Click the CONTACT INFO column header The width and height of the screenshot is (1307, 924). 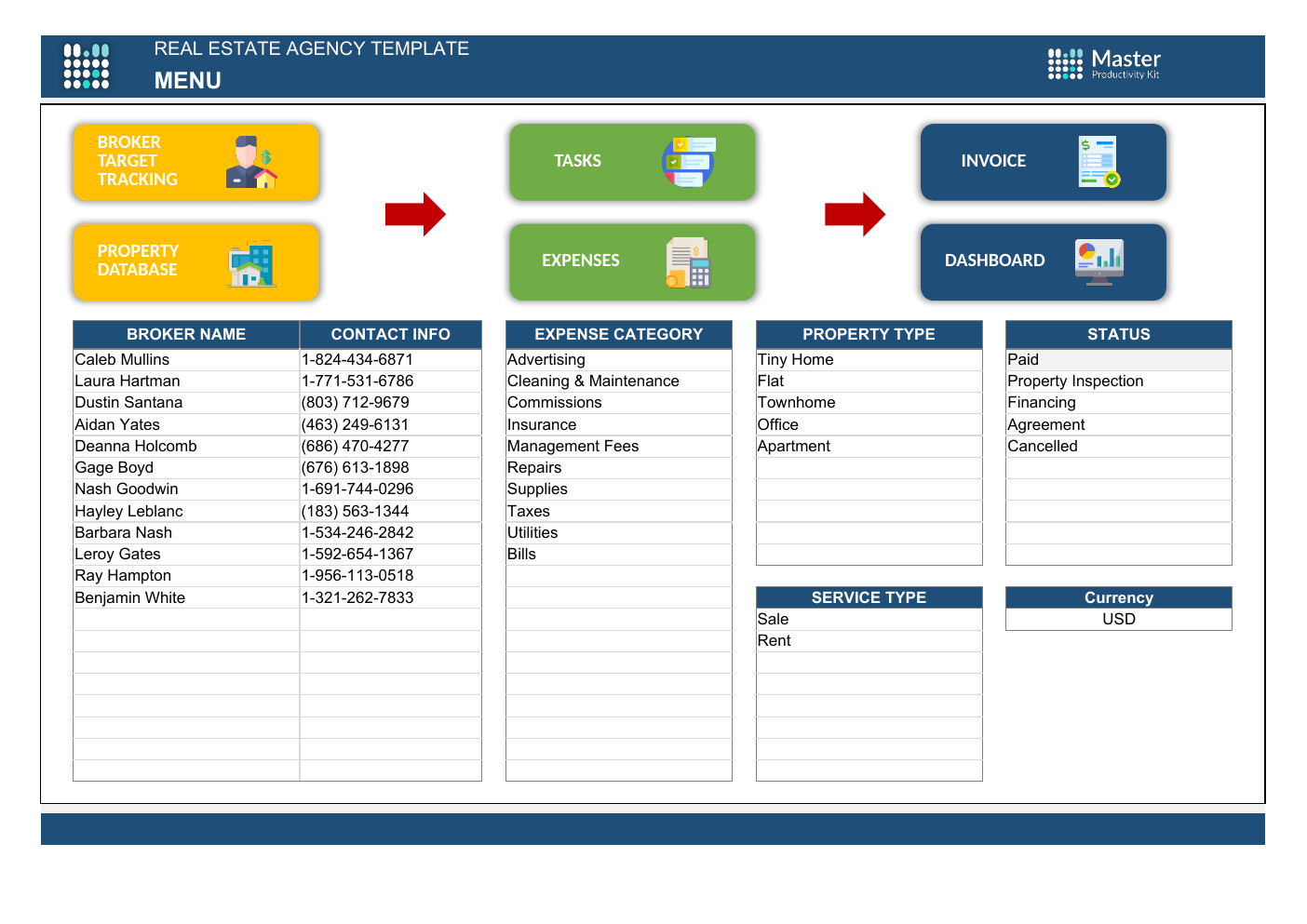point(391,335)
